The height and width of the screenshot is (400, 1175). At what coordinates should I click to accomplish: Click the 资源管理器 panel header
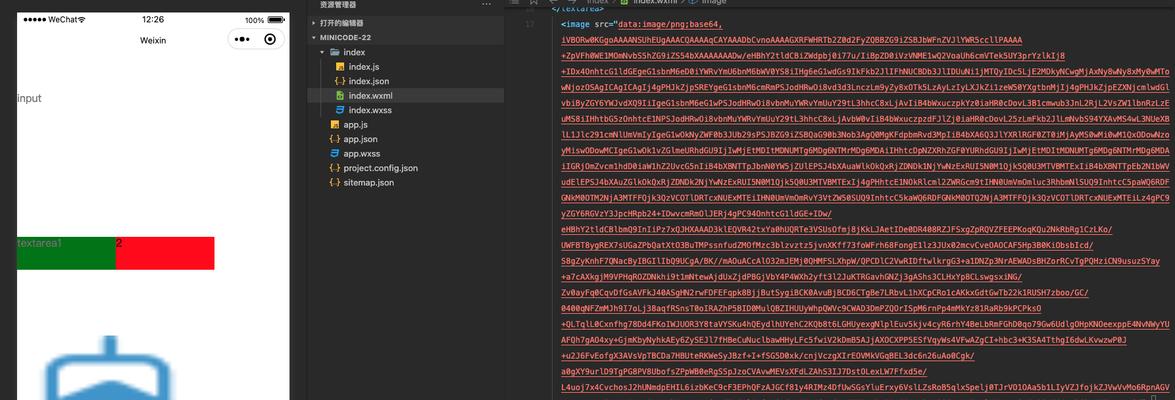pyautogui.click(x=338, y=4)
